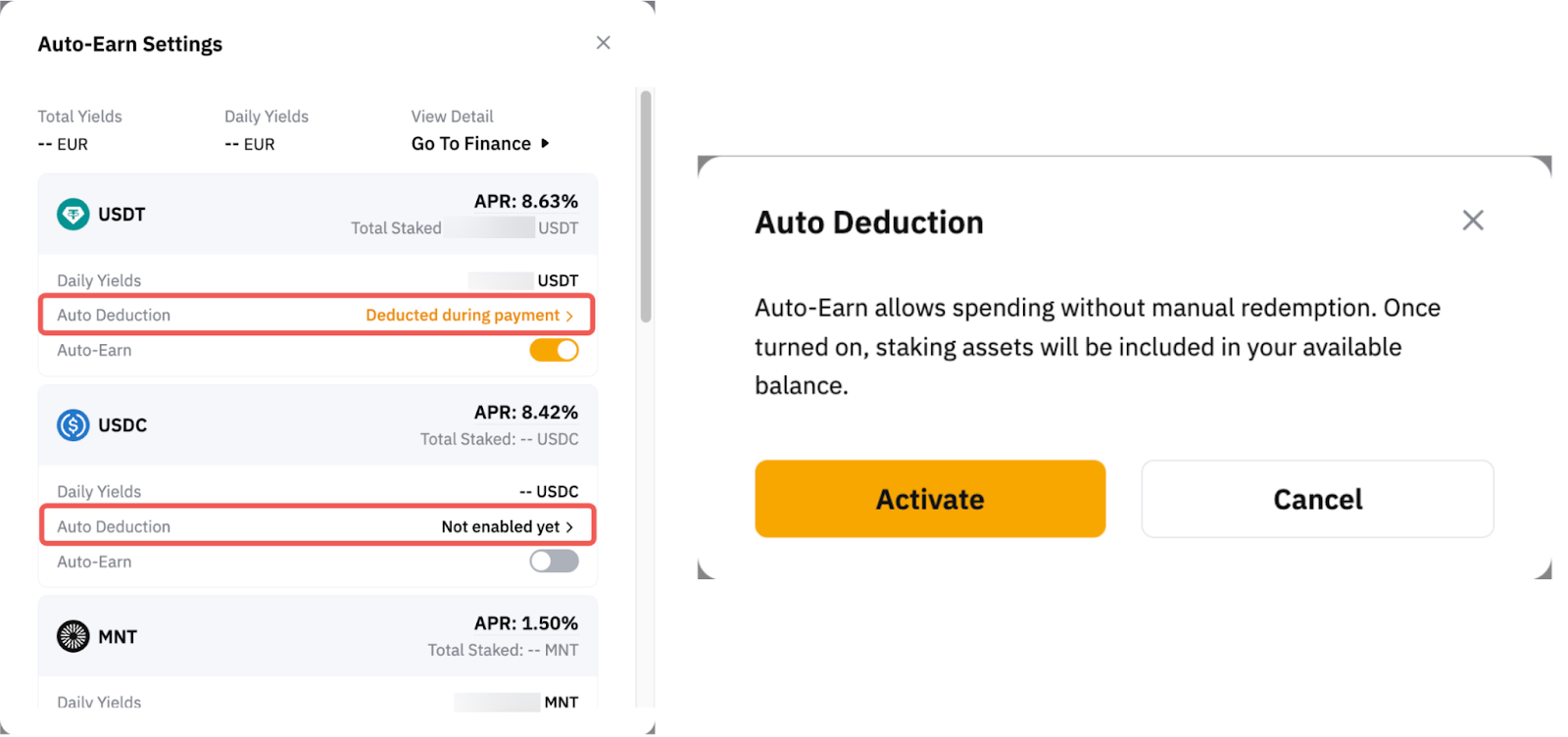Click the Activate button
1568x737 pixels.
click(929, 499)
